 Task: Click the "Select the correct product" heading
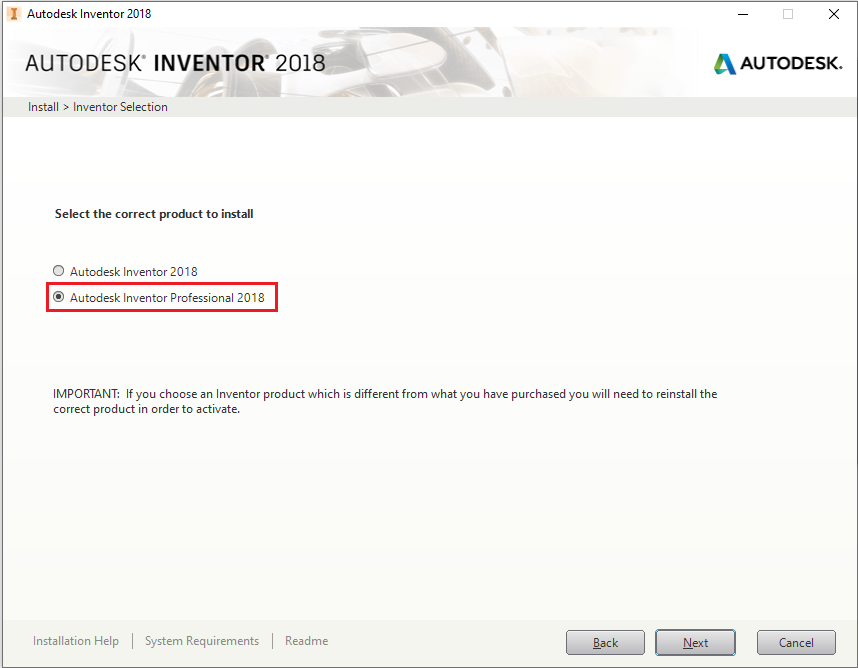(x=153, y=214)
